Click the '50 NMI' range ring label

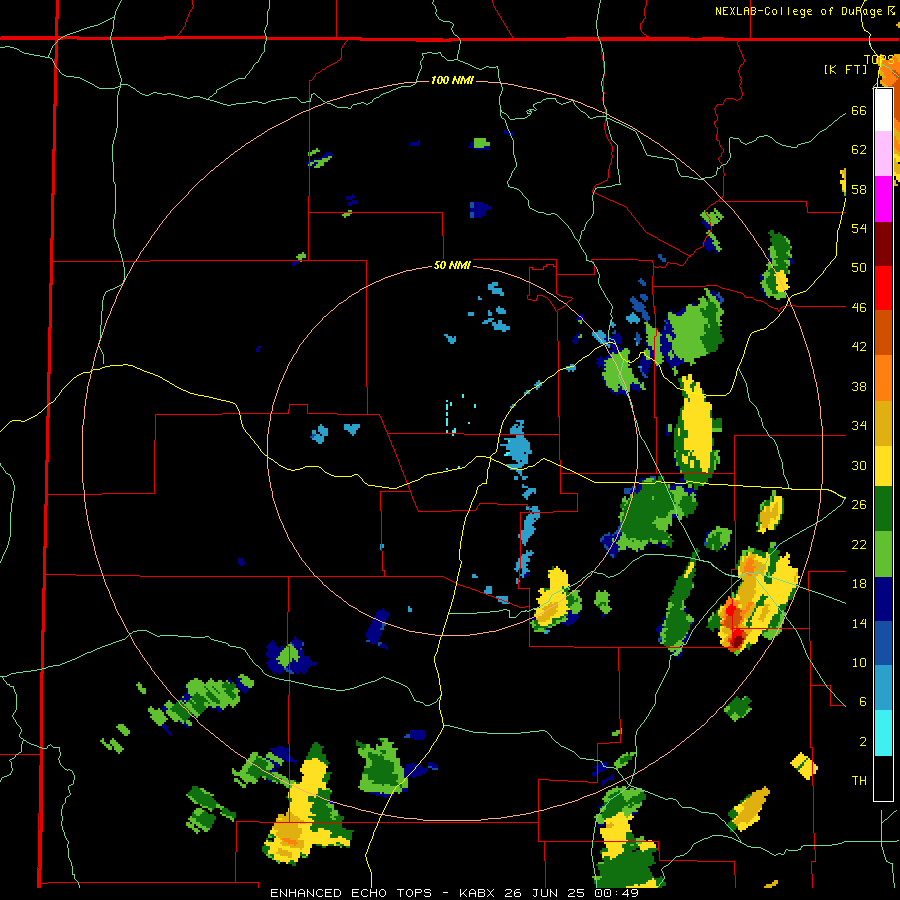tap(452, 265)
